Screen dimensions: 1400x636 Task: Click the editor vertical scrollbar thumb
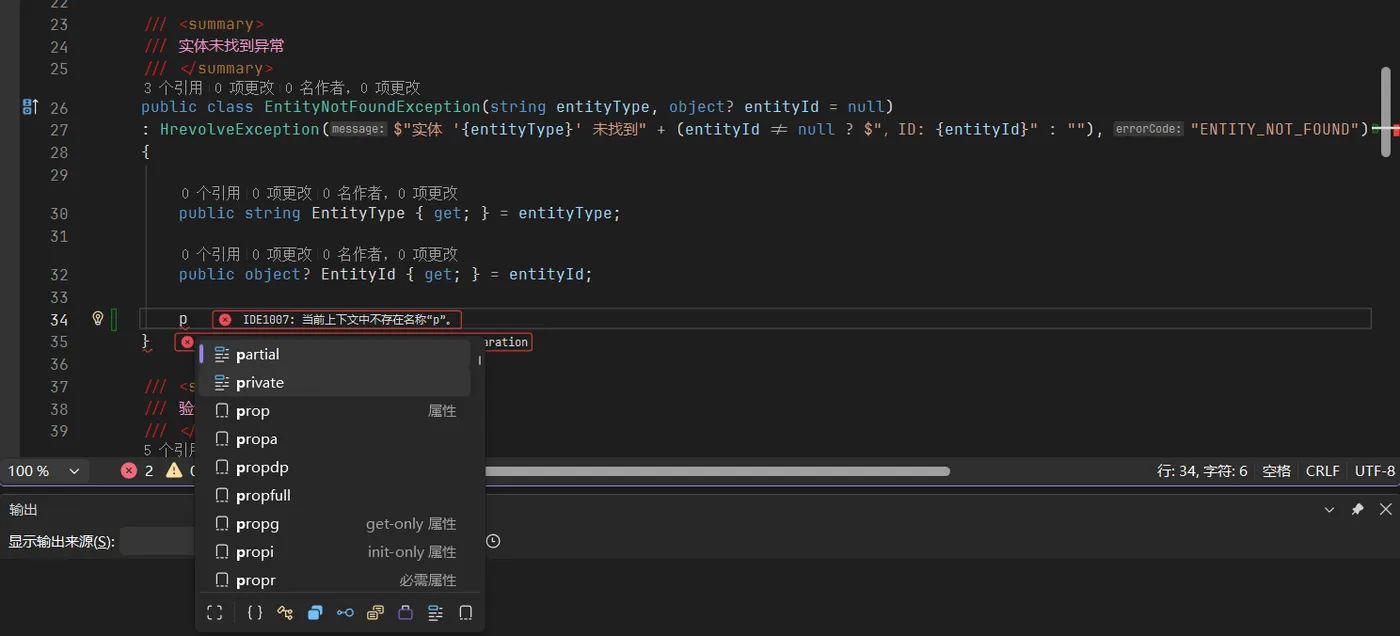pos(1386,112)
